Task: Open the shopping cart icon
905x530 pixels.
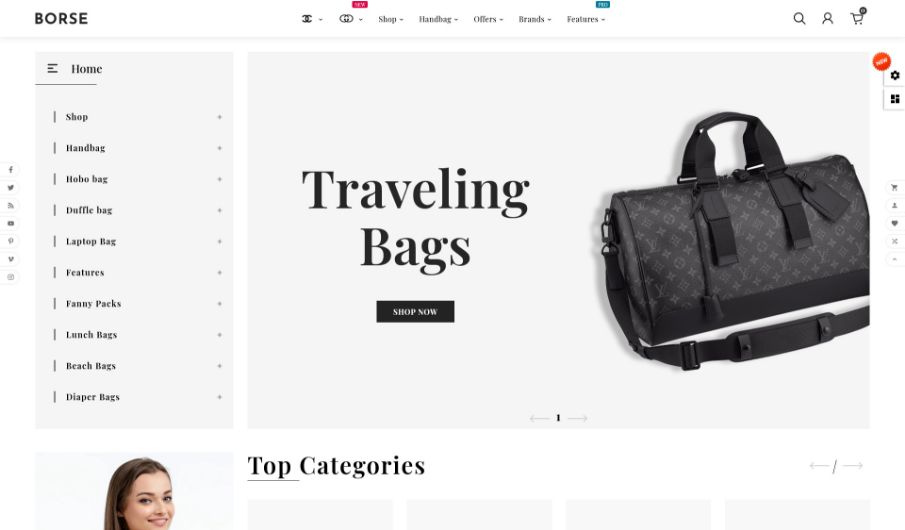Action: [858, 18]
